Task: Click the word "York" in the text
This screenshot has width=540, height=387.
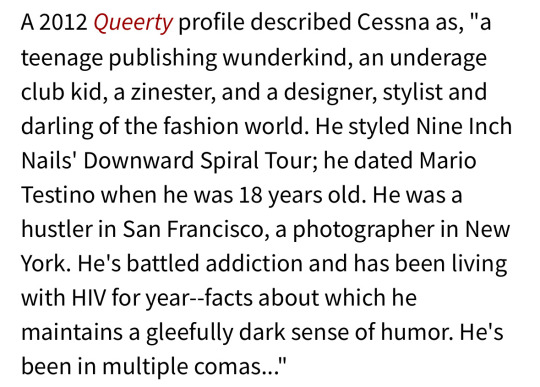Action: coord(46,263)
